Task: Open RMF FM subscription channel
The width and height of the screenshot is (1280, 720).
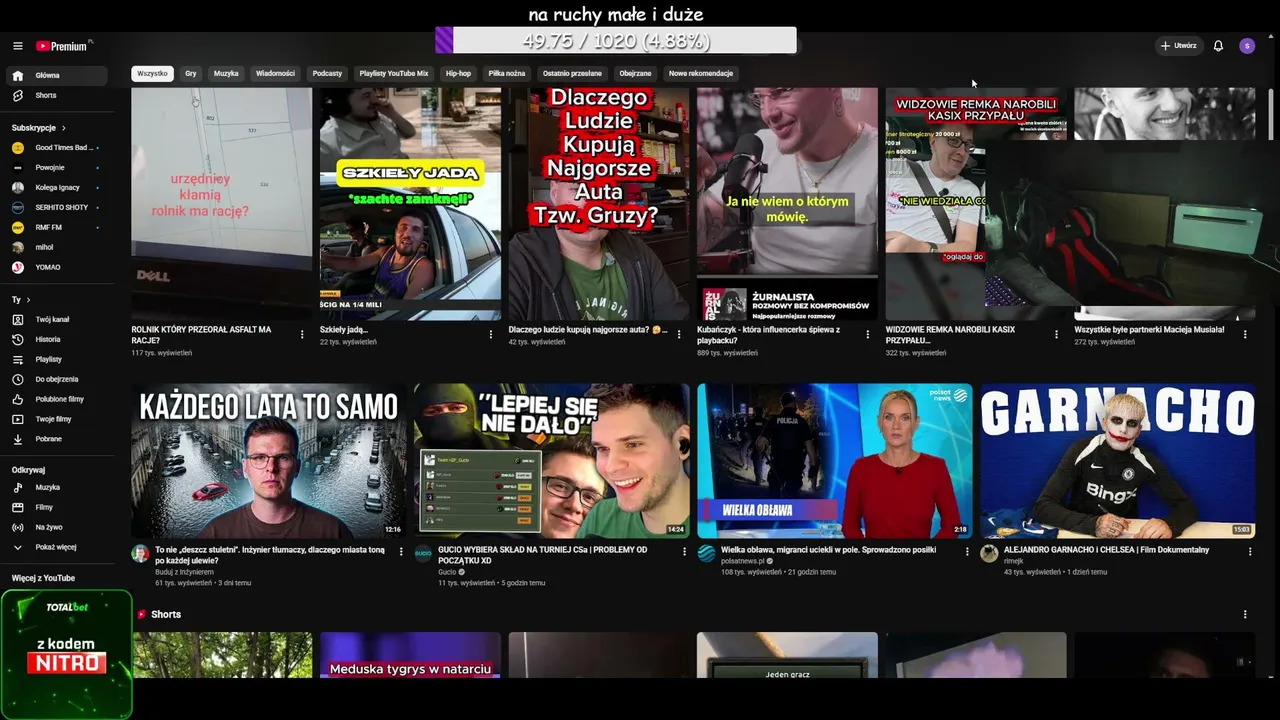Action: (57, 228)
